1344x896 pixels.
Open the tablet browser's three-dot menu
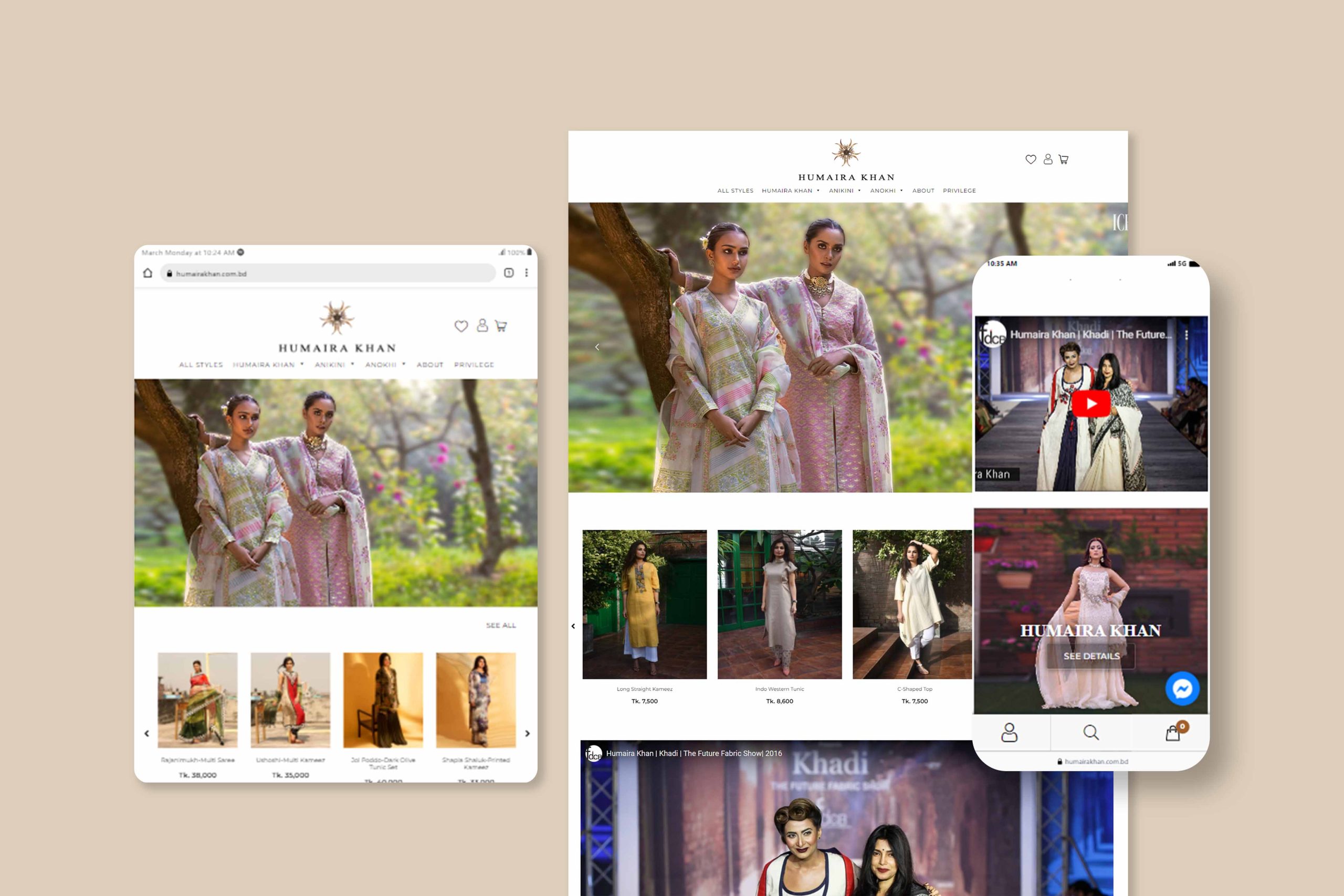click(526, 273)
